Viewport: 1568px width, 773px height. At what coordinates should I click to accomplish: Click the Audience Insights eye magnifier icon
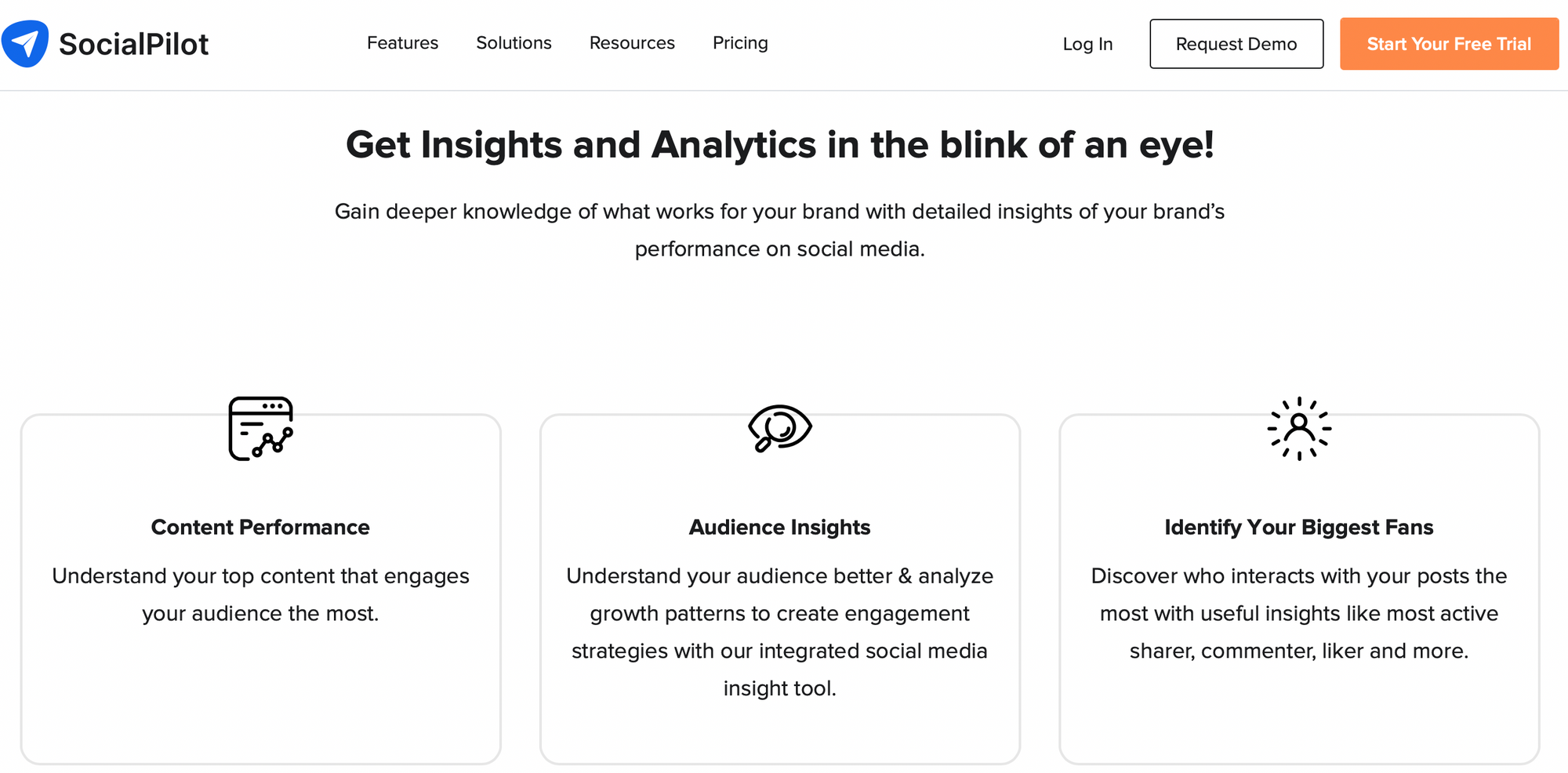click(780, 428)
